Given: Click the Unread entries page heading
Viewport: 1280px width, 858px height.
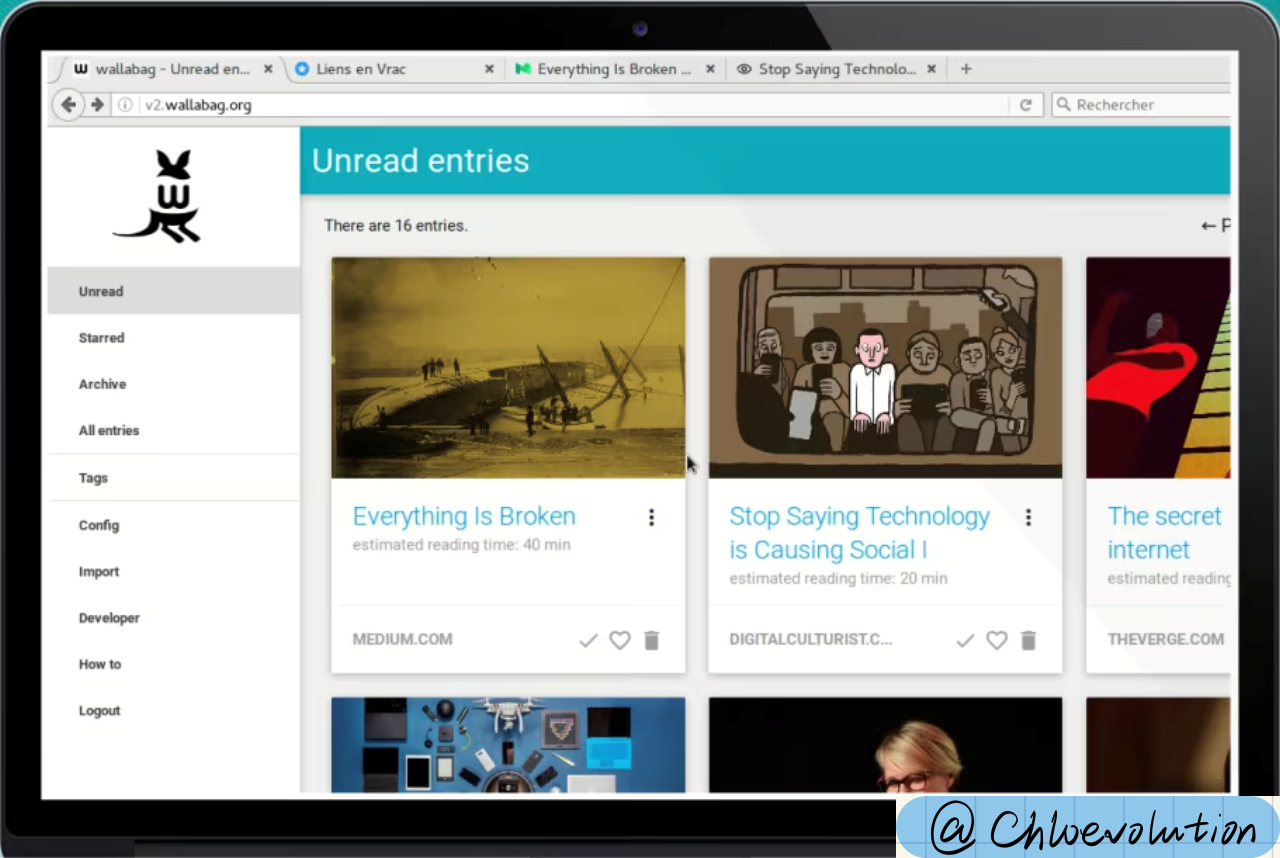Looking at the screenshot, I should coord(421,161).
